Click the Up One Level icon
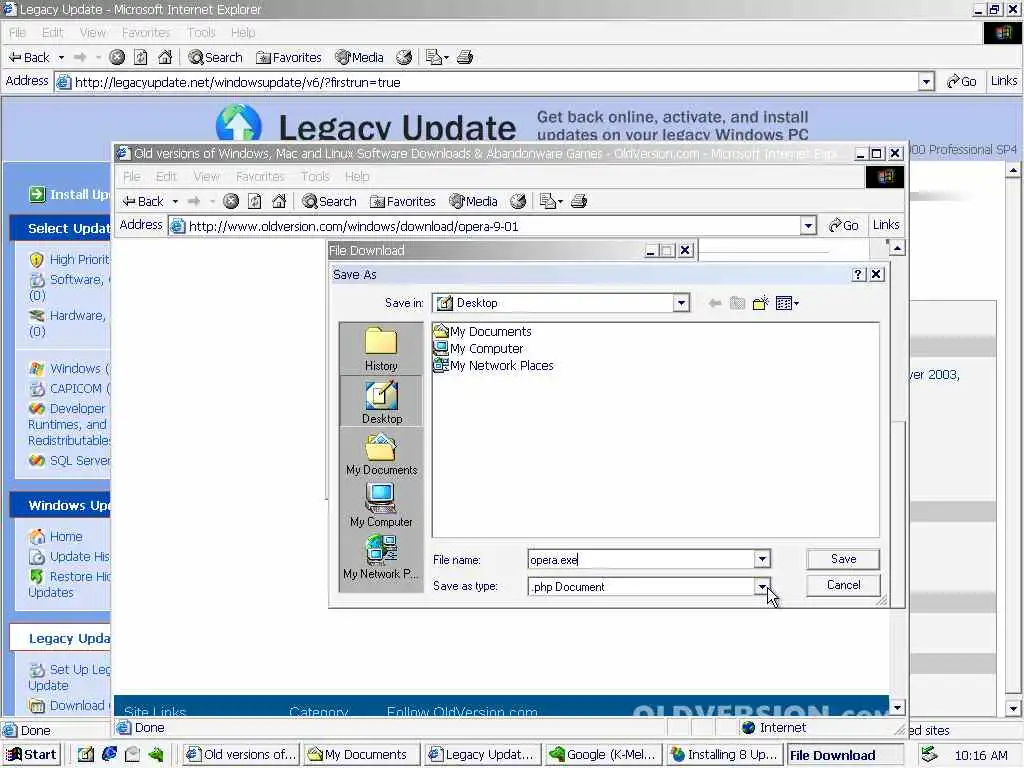Image resolution: width=1024 pixels, height=768 pixels. (x=737, y=303)
